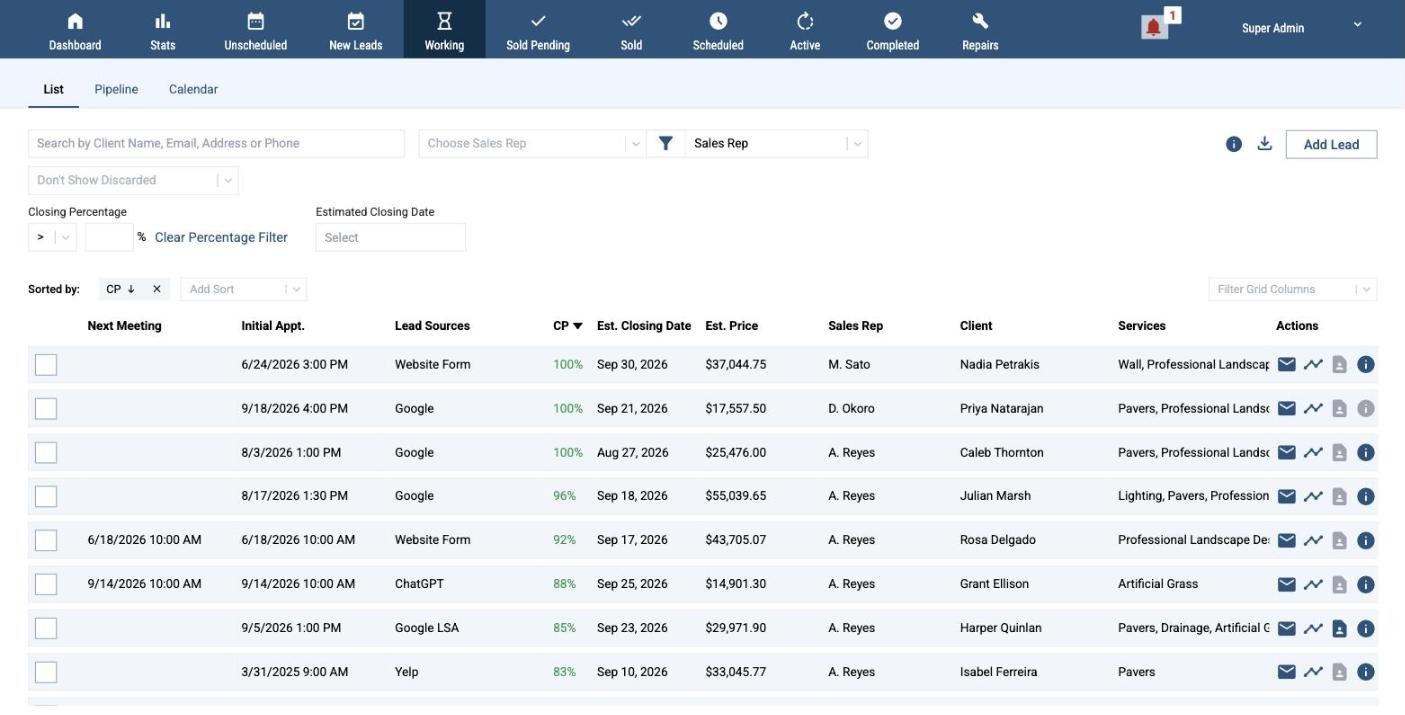Open client Nadia Petrakis

[x=999, y=365]
